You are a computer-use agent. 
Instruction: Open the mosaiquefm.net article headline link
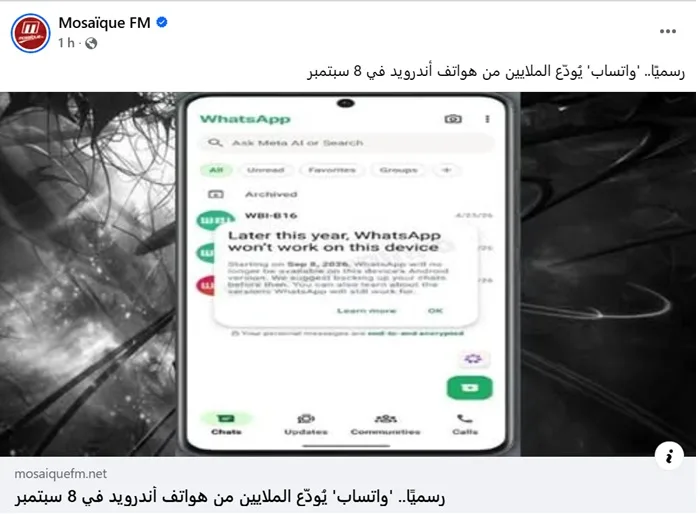coord(230,497)
